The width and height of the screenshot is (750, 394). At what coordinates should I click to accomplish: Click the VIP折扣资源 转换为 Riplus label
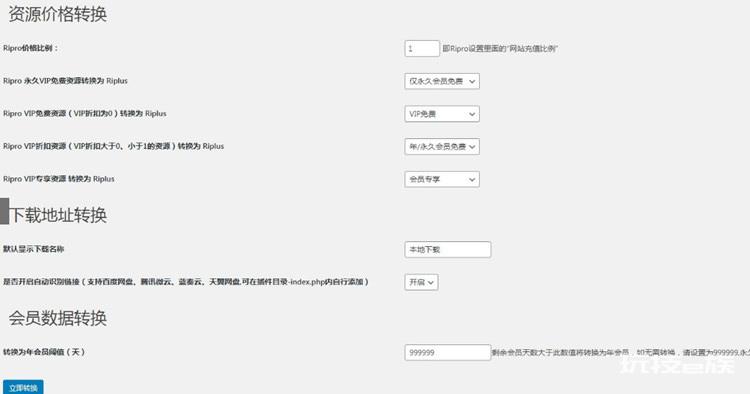click(x=113, y=146)
